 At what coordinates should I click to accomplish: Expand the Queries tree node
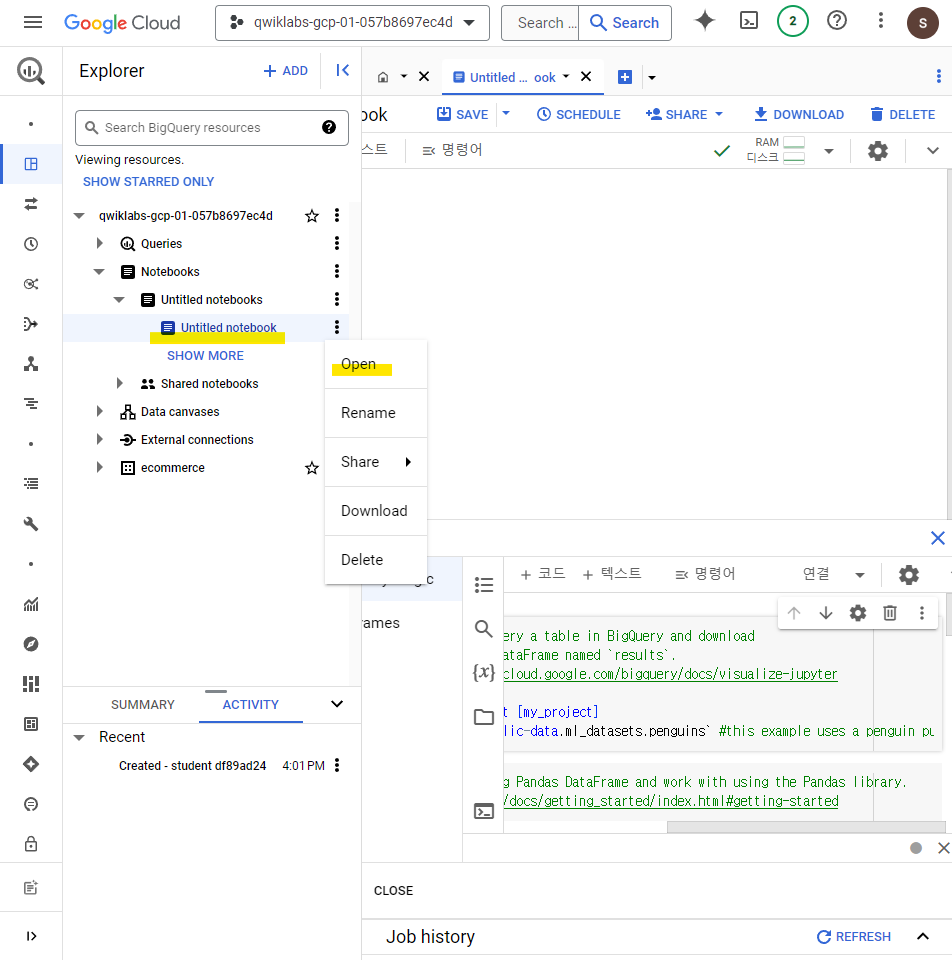[x=100, y=244]
